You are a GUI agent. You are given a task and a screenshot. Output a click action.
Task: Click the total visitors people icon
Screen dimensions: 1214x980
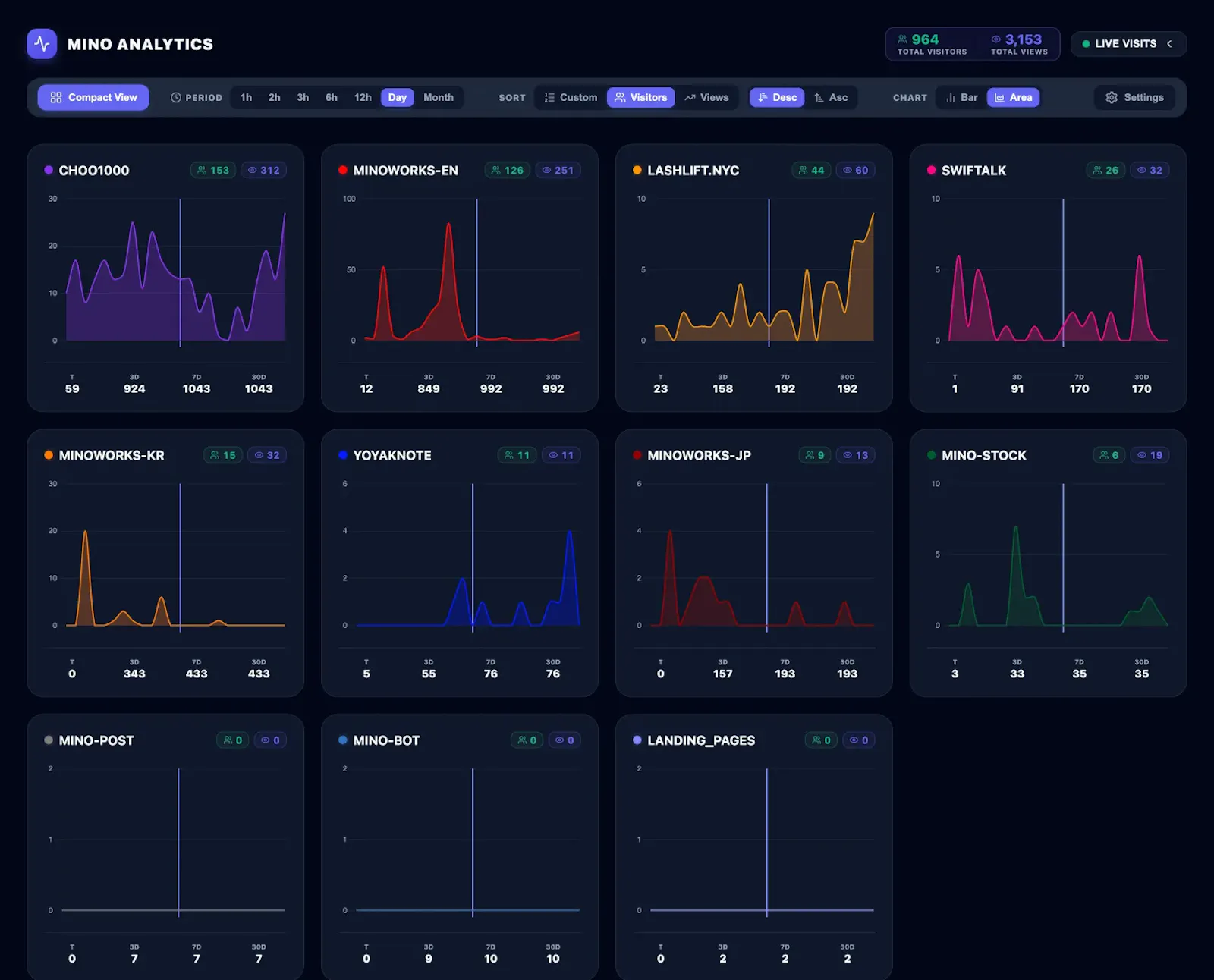(902, 39)
